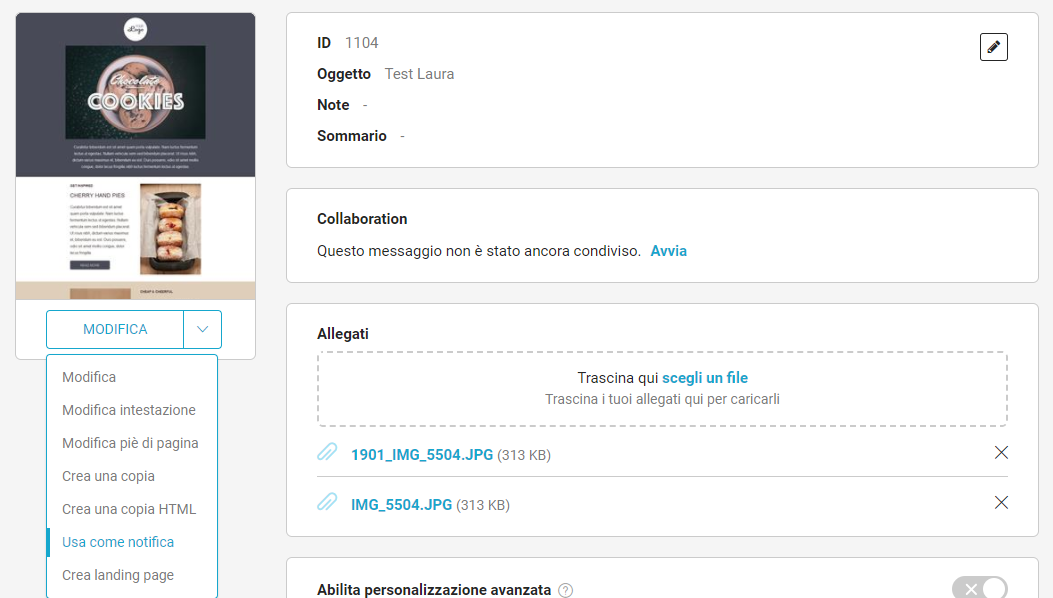Choose Modifica intestazione option
1053x598 pixels.
[x=129, y=410]
